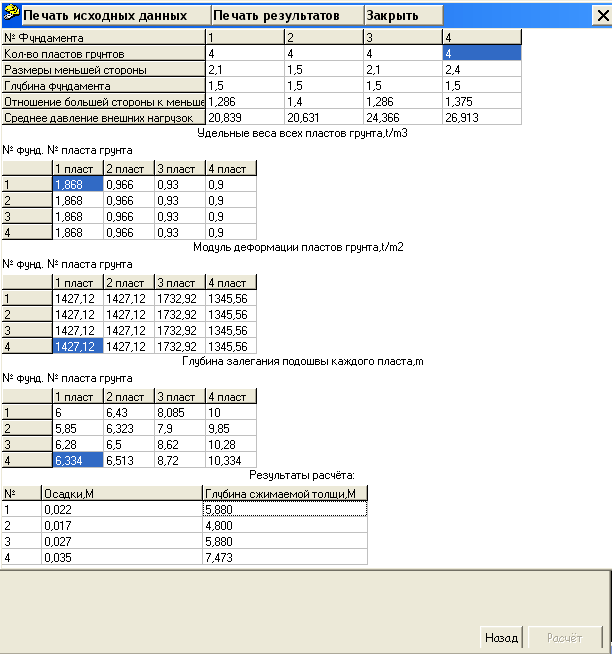Click 'Размеры меньшей стороны' row header
612x654 pixels.
pyautogui.click(x=103, y=70)
